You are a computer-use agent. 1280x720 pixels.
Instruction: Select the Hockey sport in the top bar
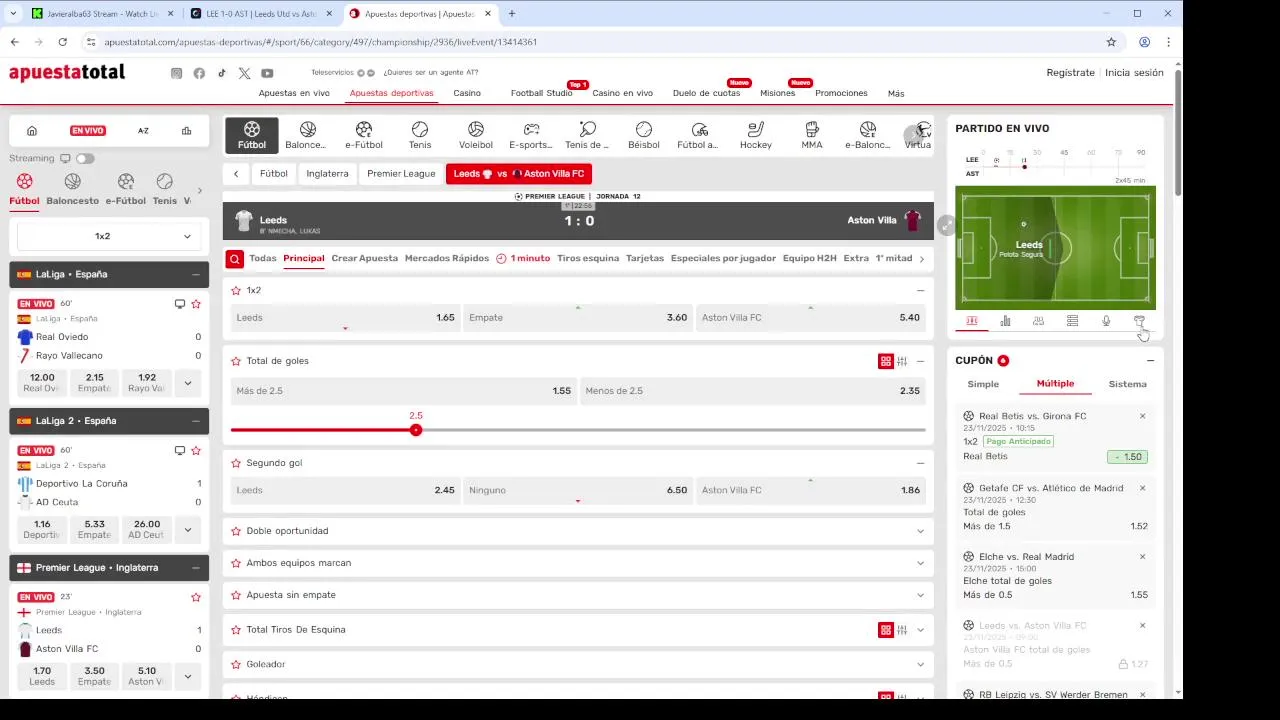[x=756, y=135]
